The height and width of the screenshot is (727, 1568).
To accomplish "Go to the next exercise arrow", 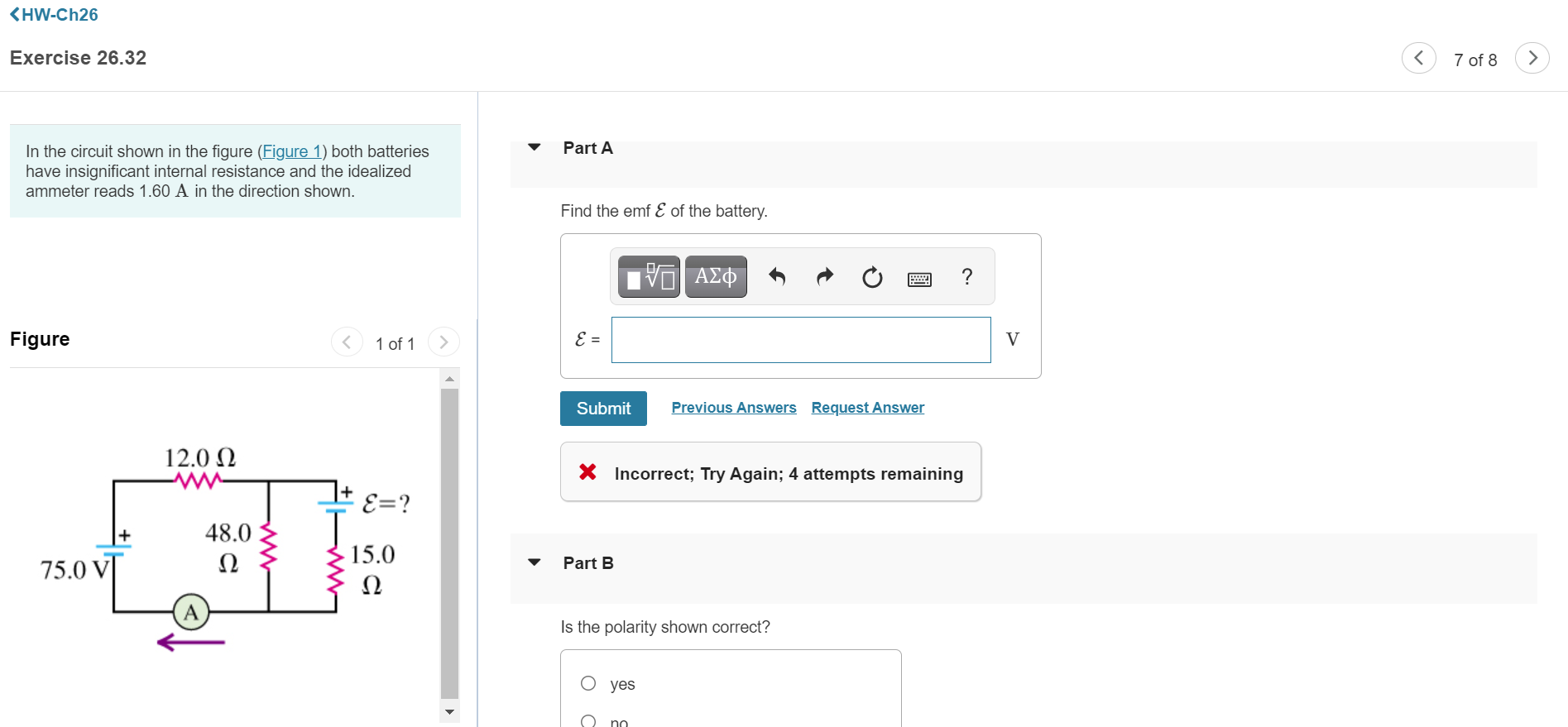I will pyautogui.click(x=1532, y=58).
